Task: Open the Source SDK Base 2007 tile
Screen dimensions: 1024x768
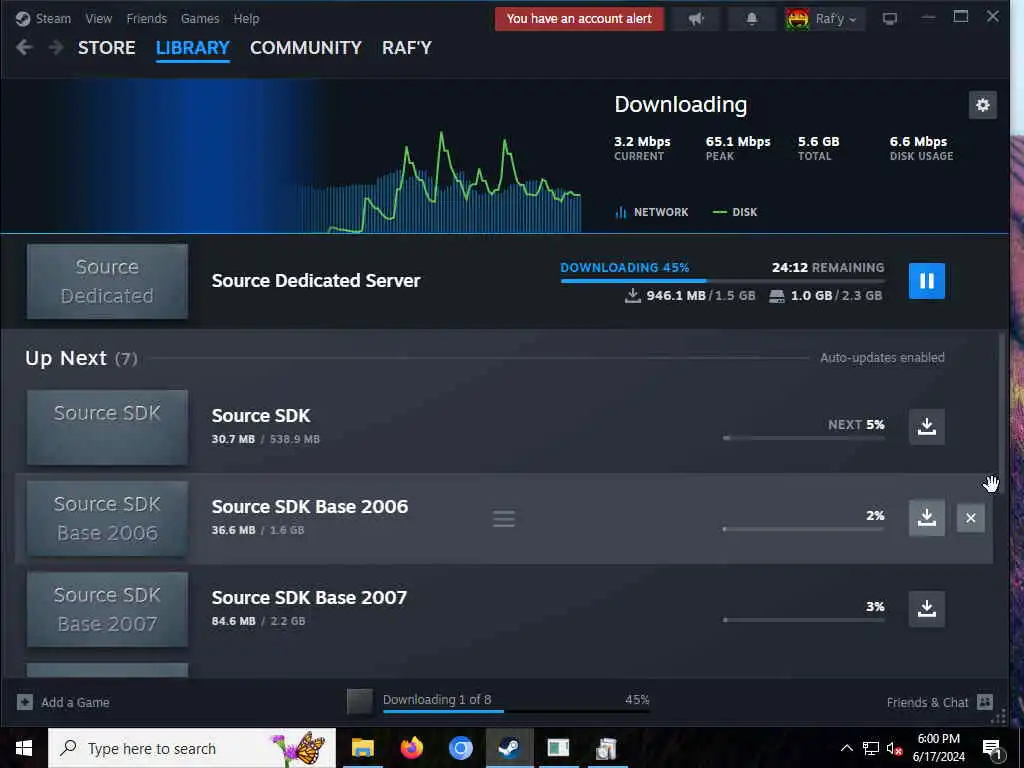Action: 107,609
